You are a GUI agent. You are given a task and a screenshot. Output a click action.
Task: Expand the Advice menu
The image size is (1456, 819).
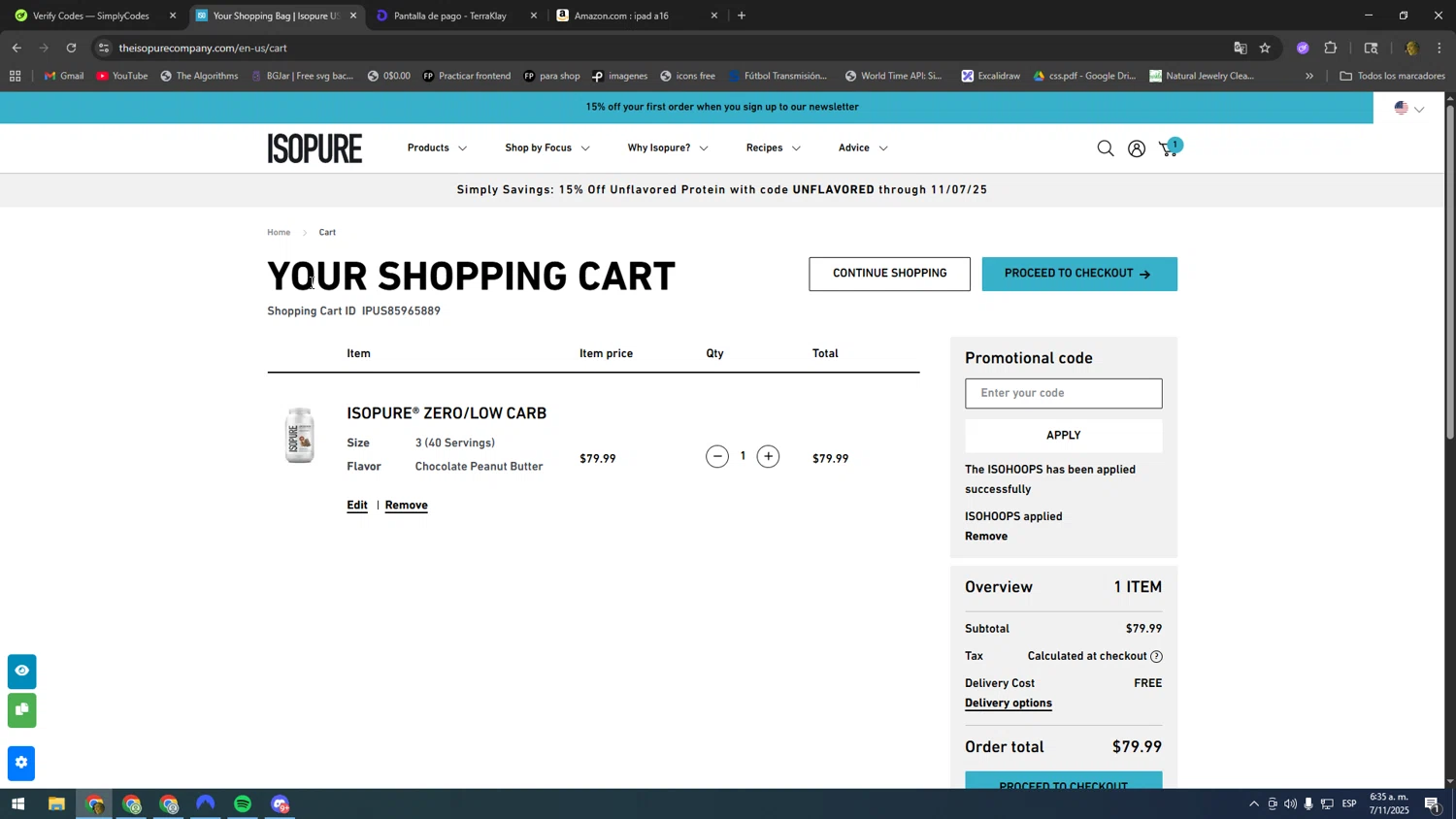(863, 148)
